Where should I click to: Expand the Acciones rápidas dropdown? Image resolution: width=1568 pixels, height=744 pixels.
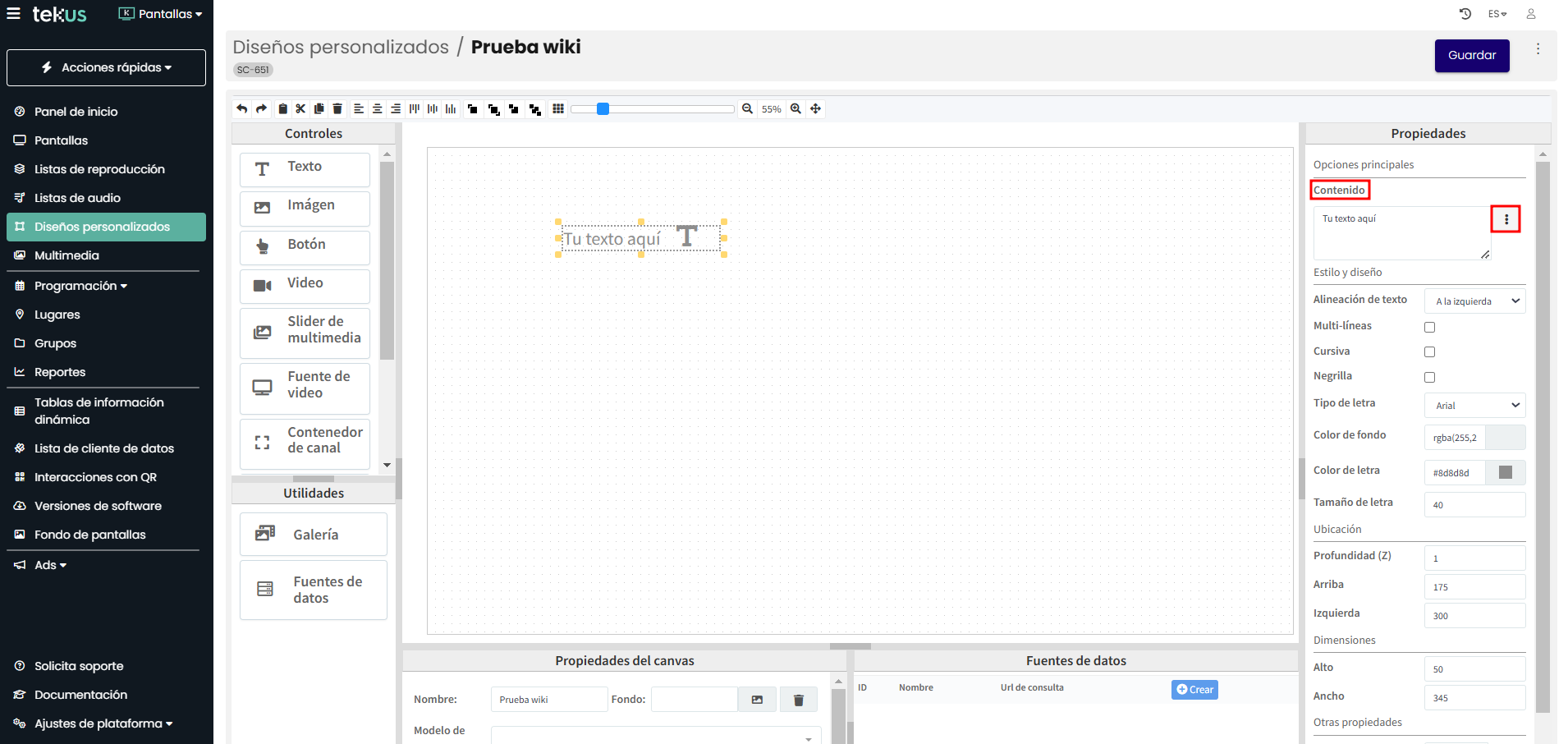click(x=106, y=67)
